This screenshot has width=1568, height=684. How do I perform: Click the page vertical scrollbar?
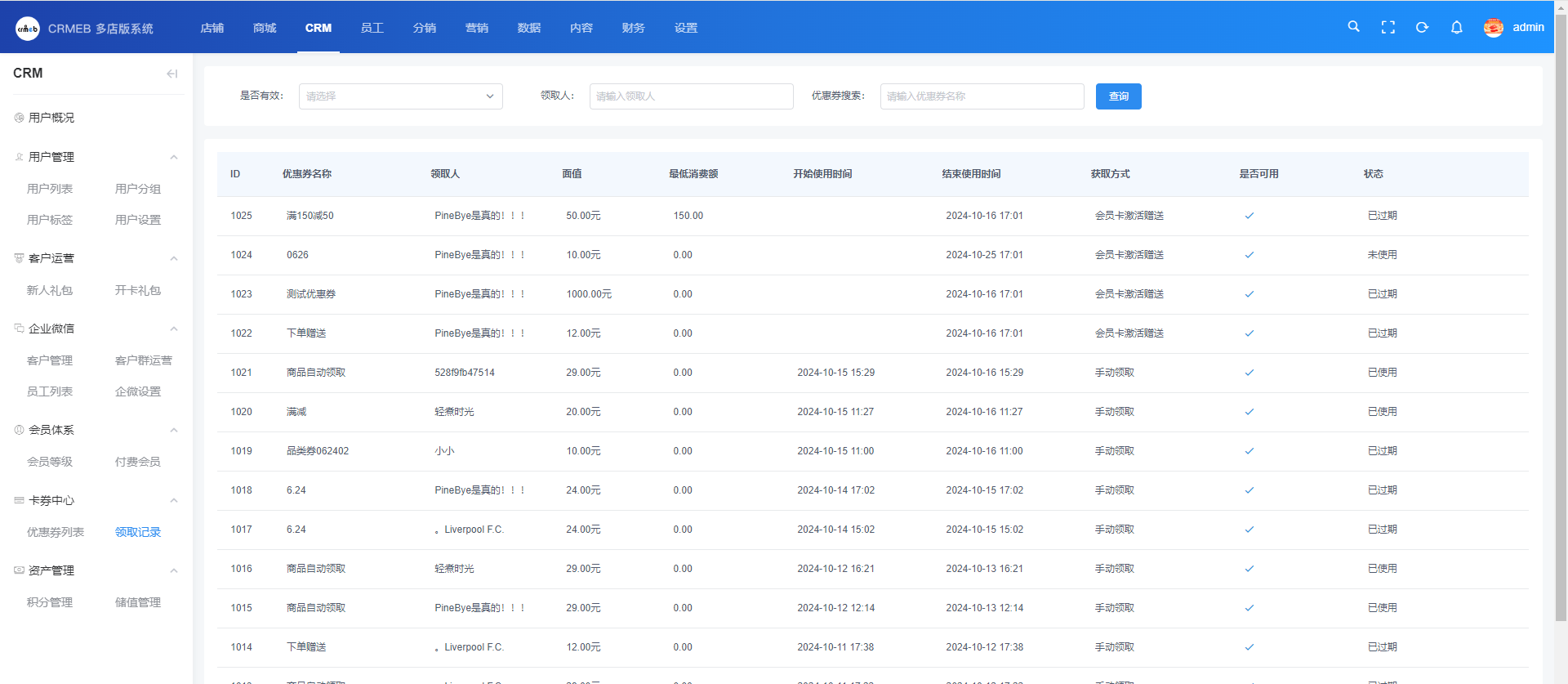pyautogui.click(x=1561, y=327)
